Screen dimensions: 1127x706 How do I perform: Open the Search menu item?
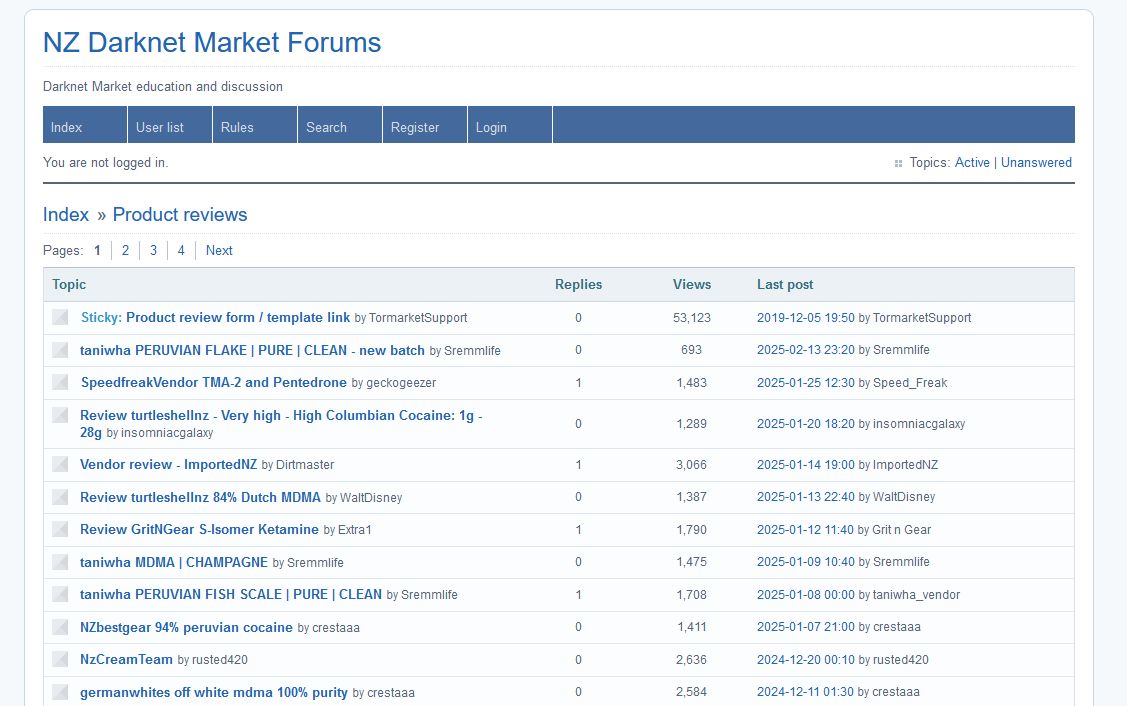339,125
